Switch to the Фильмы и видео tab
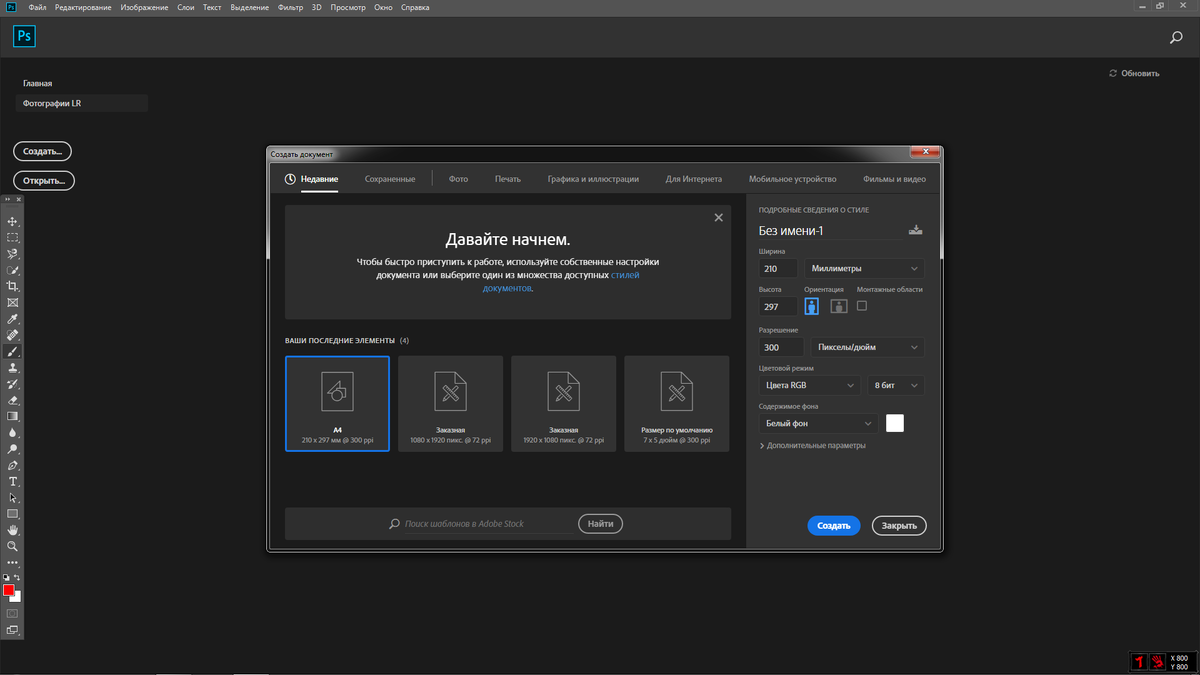The width and height of the screenshot is (1200, 675). coord(895,179)
